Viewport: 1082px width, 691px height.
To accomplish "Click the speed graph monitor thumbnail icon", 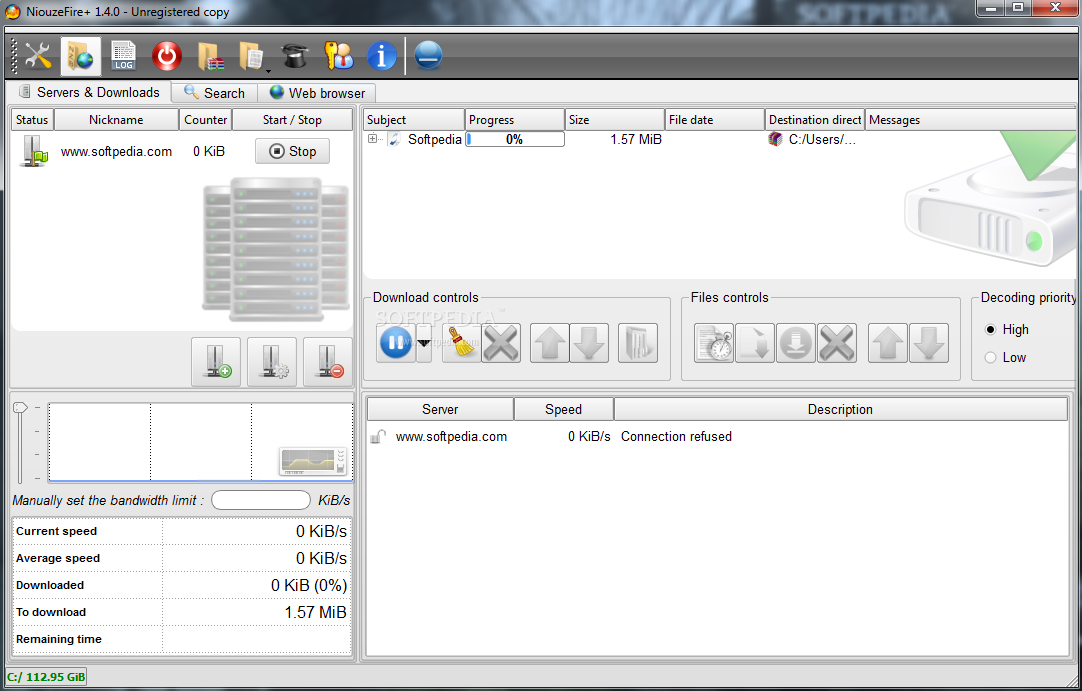I will 313,461.
